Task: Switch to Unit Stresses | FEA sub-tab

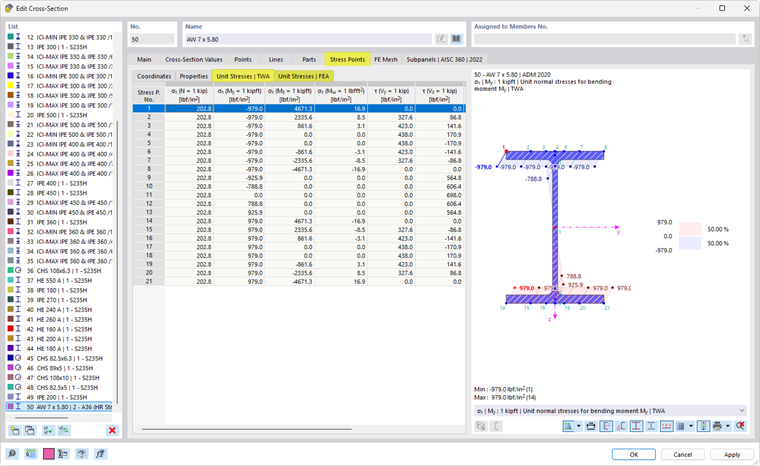Action: coord(303,76)
